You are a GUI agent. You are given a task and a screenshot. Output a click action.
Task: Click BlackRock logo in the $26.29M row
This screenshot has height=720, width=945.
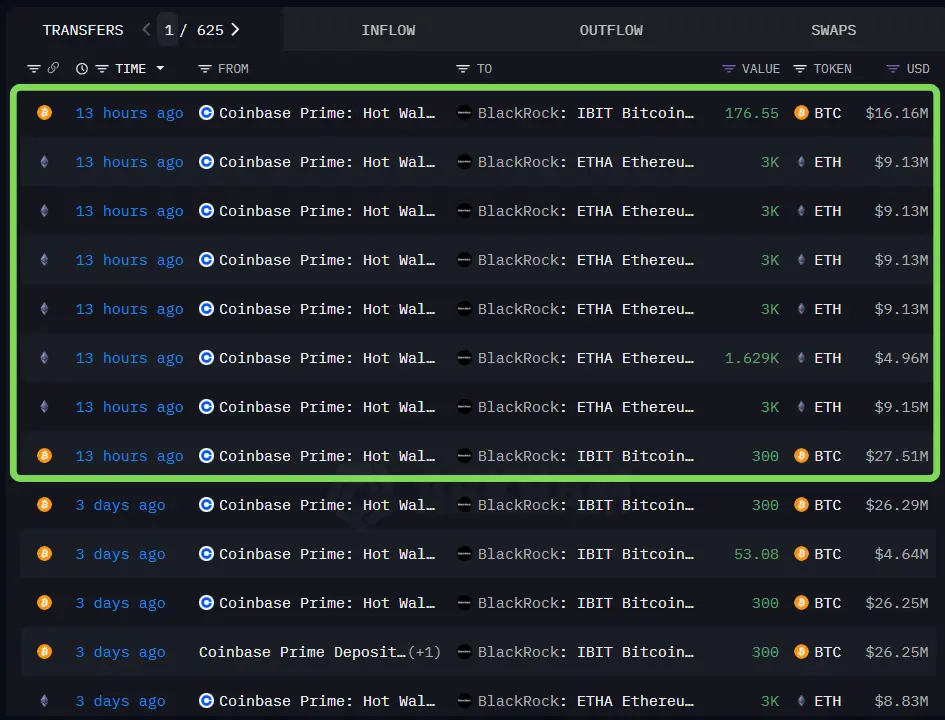tap(464, 505)
